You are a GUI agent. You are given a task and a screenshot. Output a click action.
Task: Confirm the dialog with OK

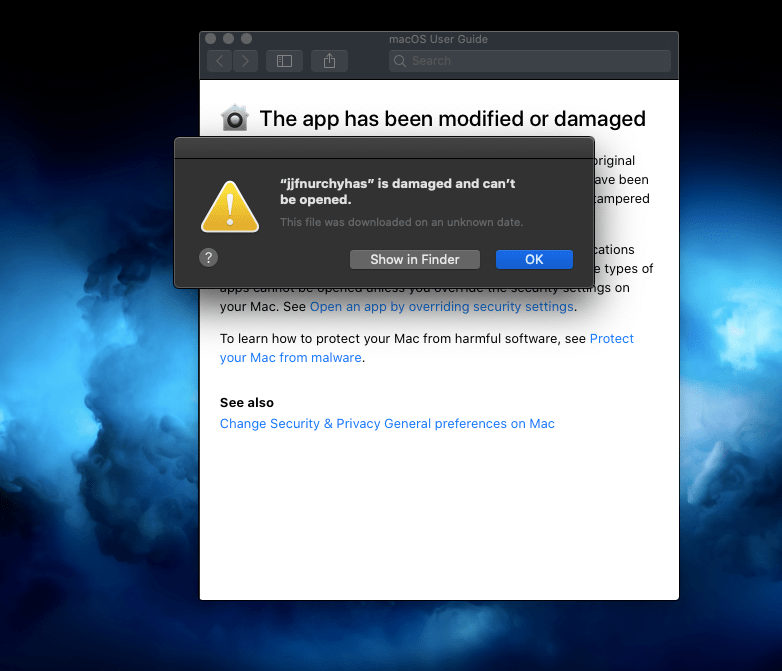tap(534, 259)
